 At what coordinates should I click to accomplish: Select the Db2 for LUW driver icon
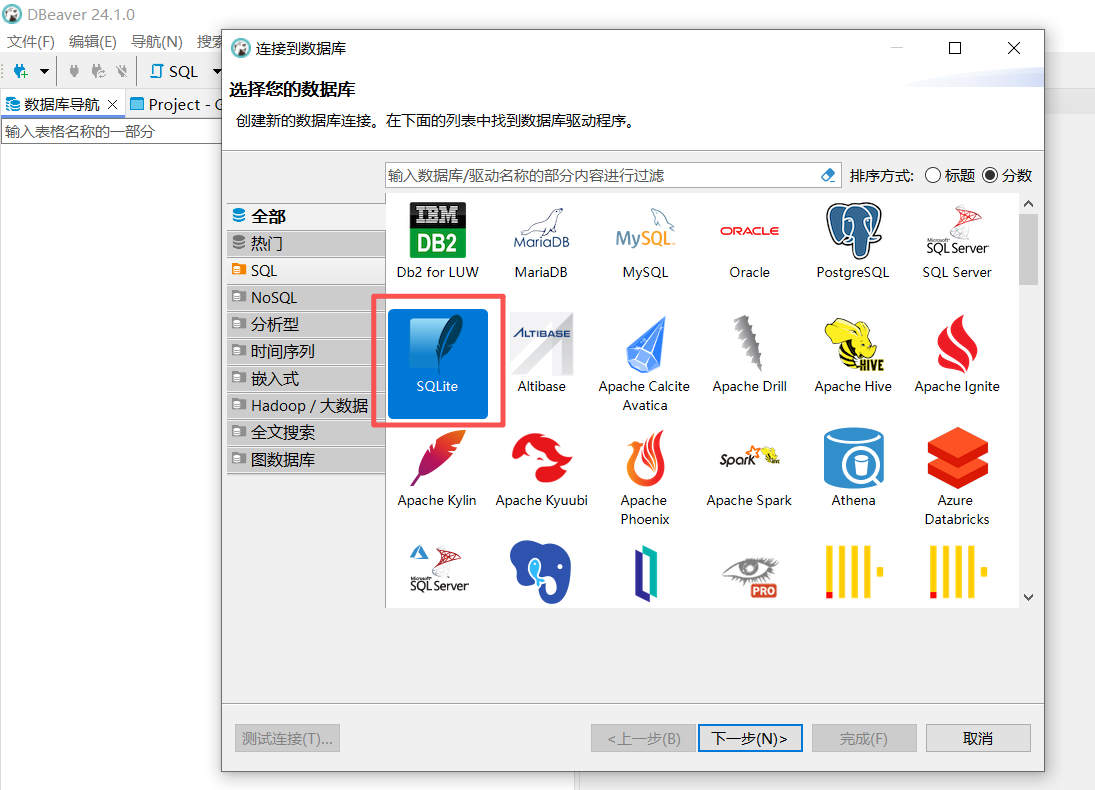coord(437,231)
